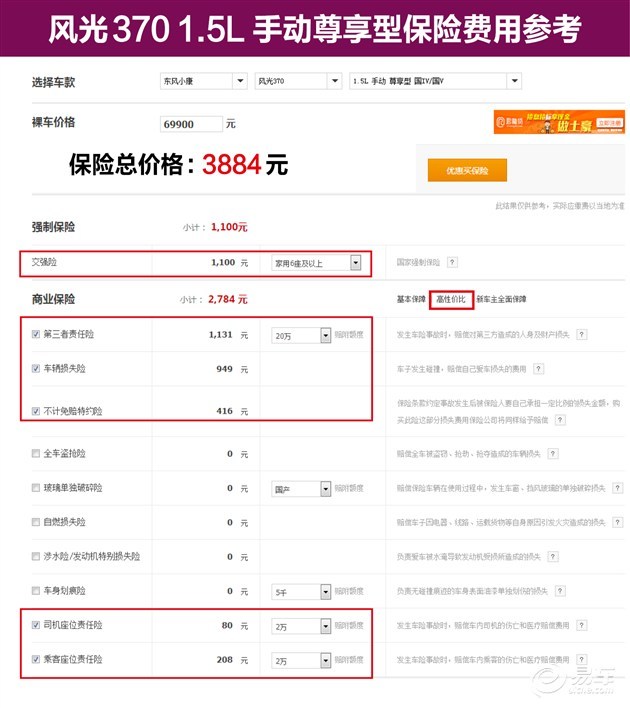This screenshot has height=708, width=630.
Task: Click help icon in the 全车盗抢险 row
Action: pyautogui.click(x=553, y=454)
